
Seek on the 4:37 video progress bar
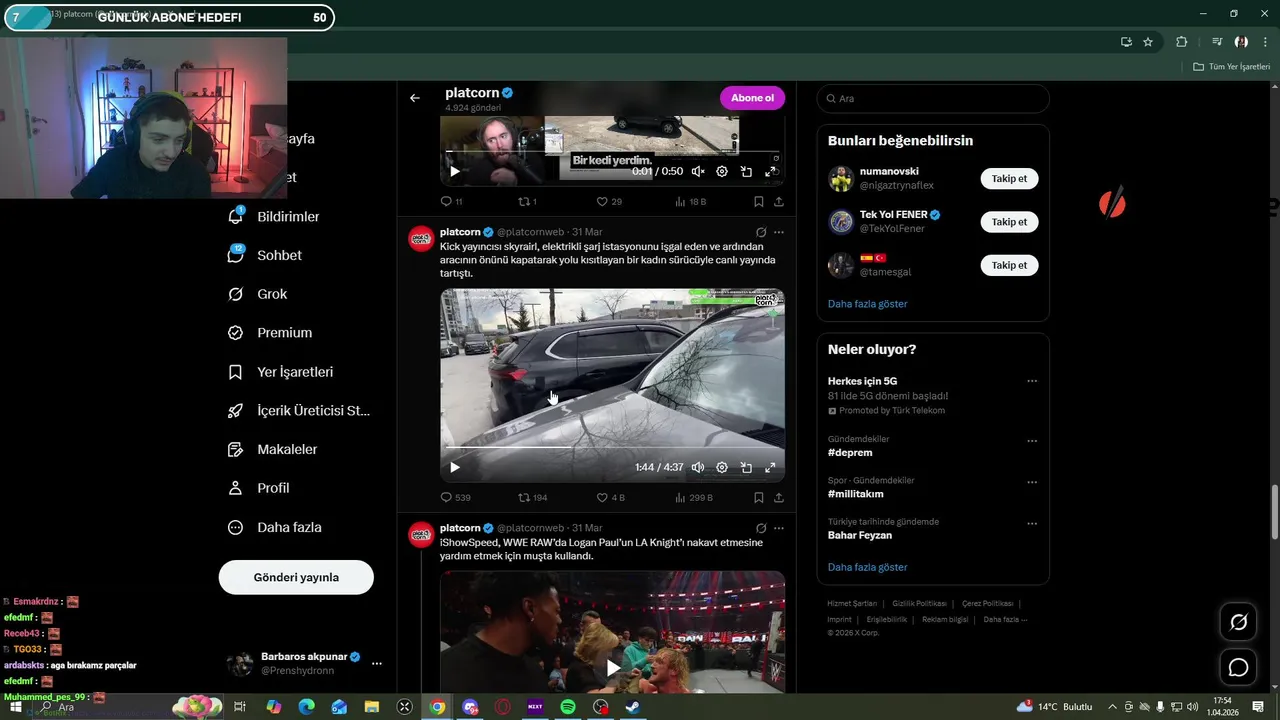612,448
